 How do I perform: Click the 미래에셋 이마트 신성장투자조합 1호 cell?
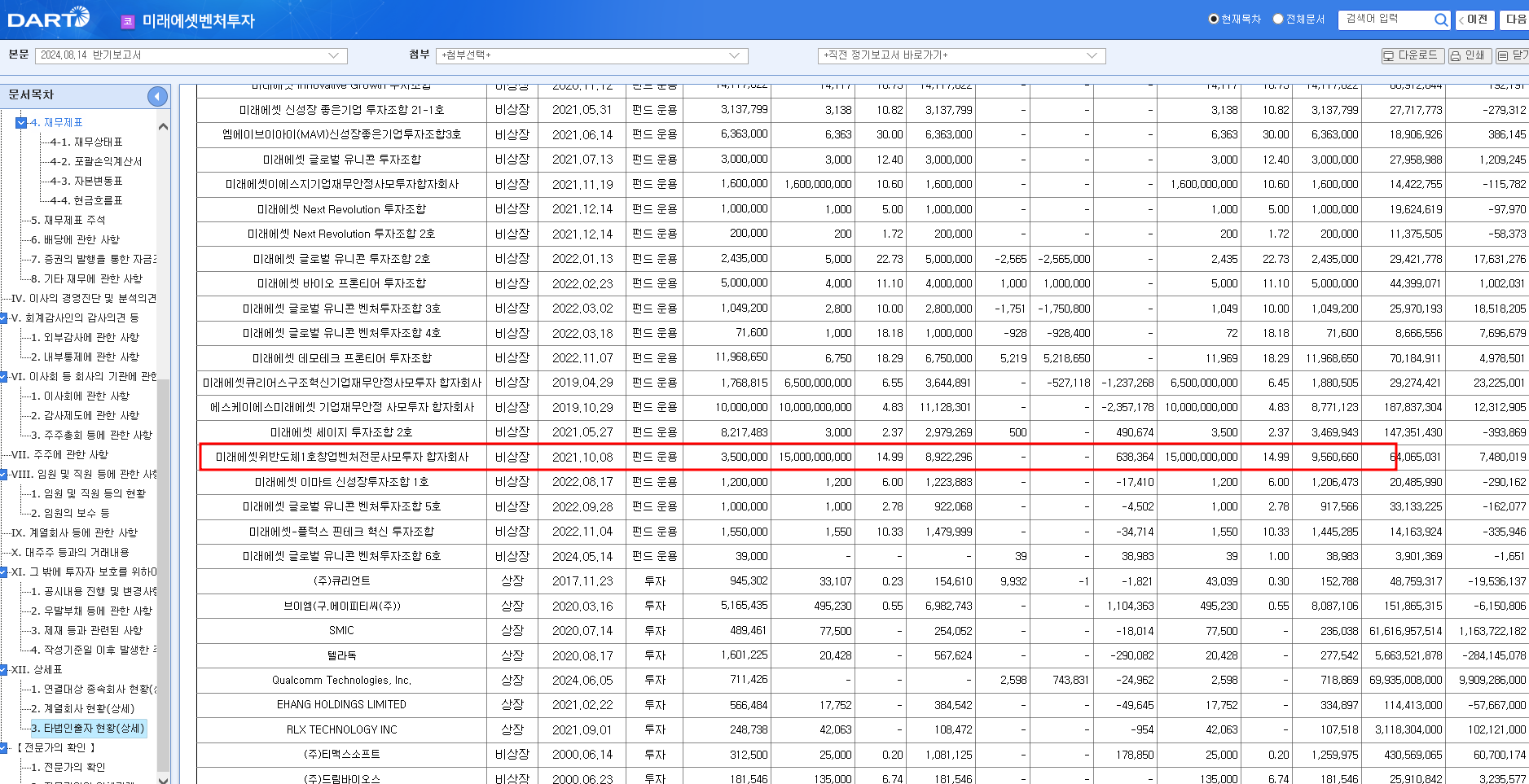342,482
